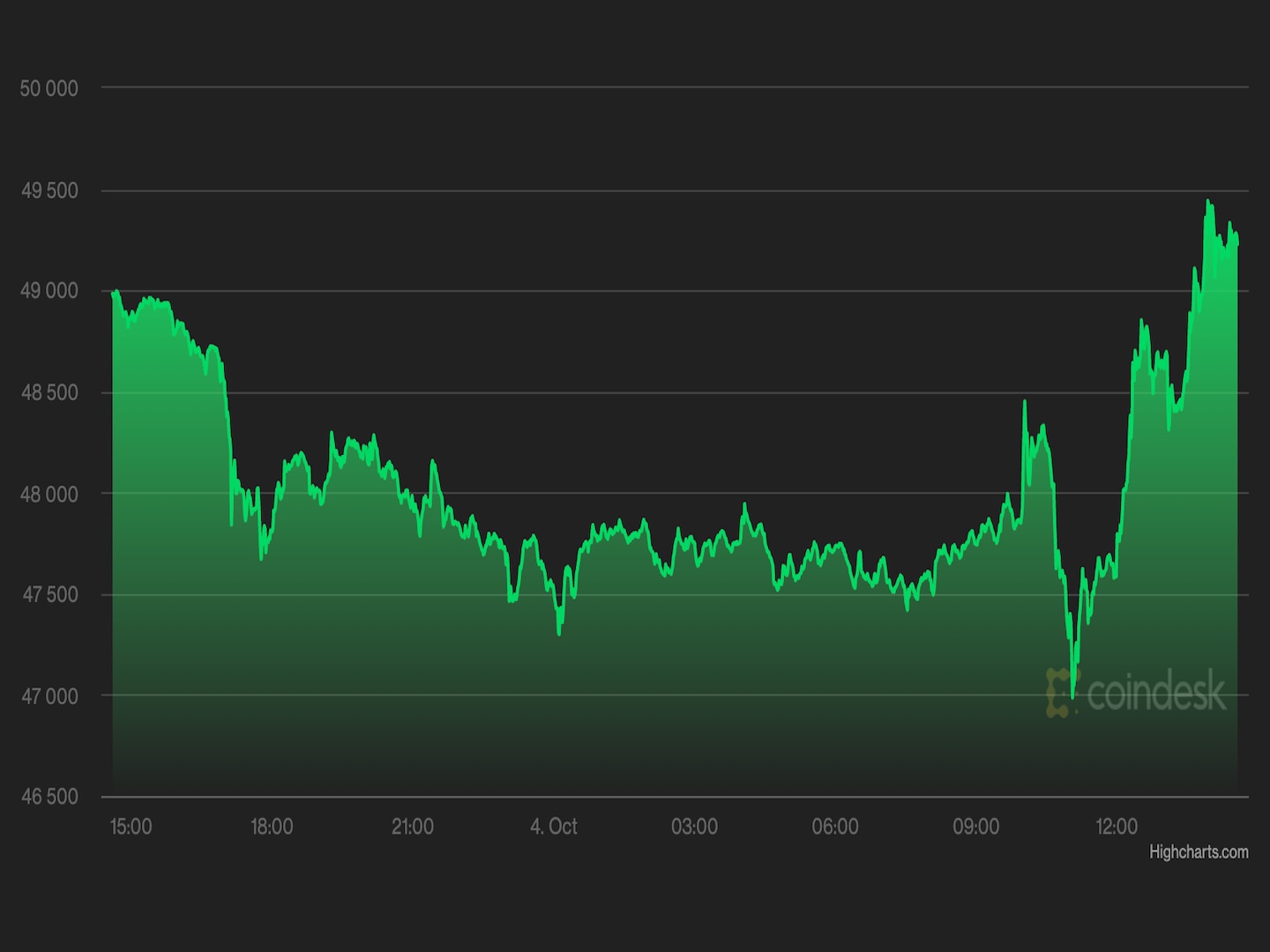Click the 4. Oct date axis label
The image size is (1270, 952).
point(553,827)
